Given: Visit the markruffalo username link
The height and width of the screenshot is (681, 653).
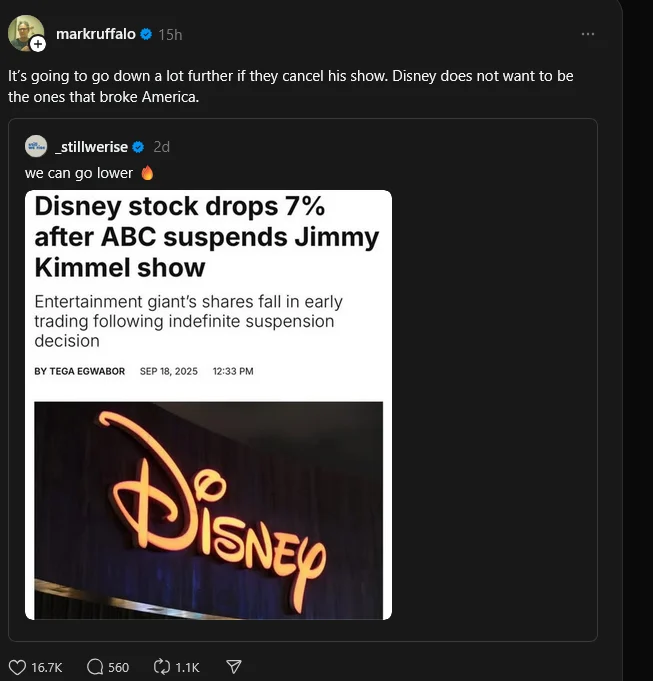Looking at the screenshot, I should coord(96,34).
